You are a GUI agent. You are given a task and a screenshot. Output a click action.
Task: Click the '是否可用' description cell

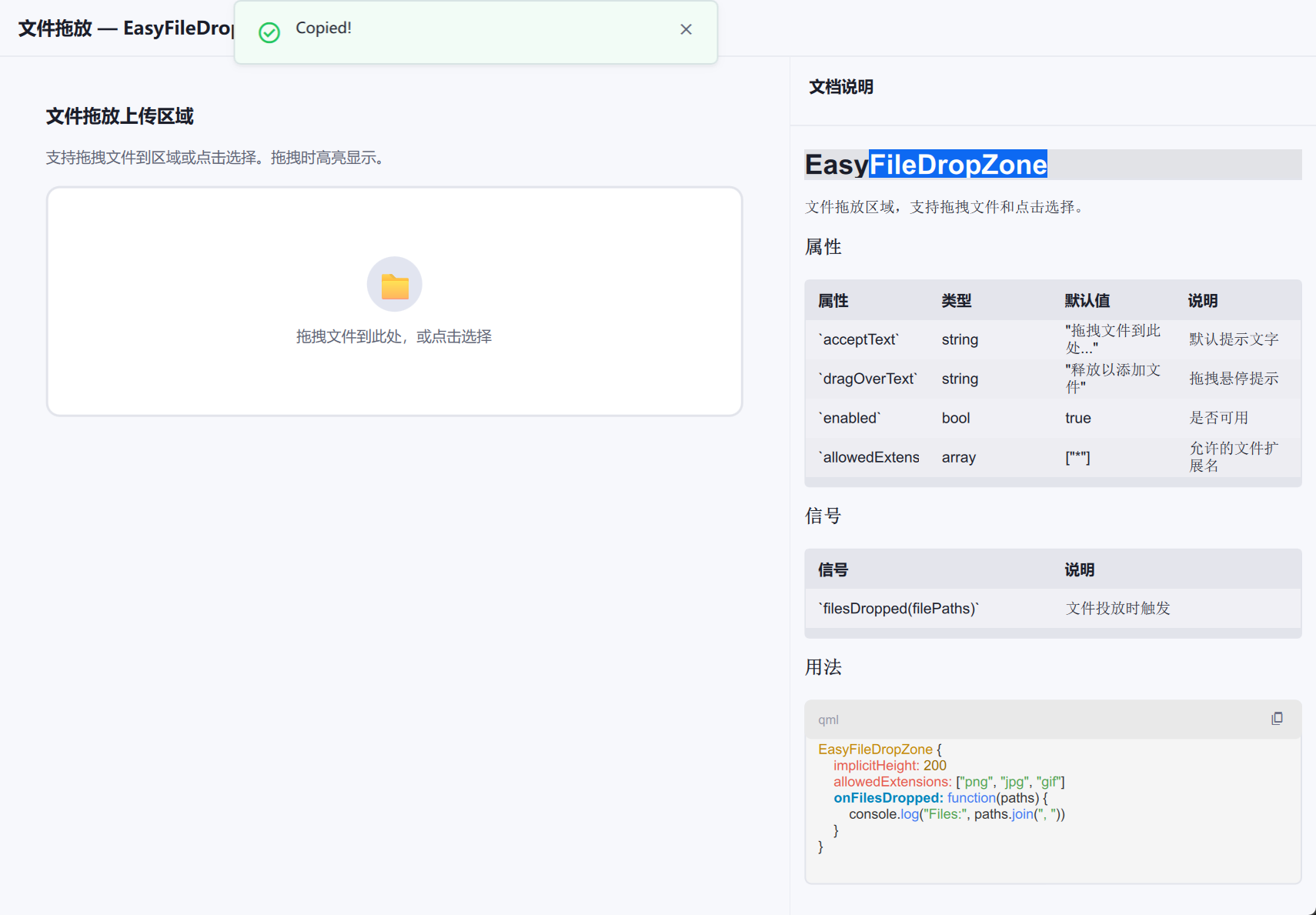pyautogui.click(x=1219, y=418)
